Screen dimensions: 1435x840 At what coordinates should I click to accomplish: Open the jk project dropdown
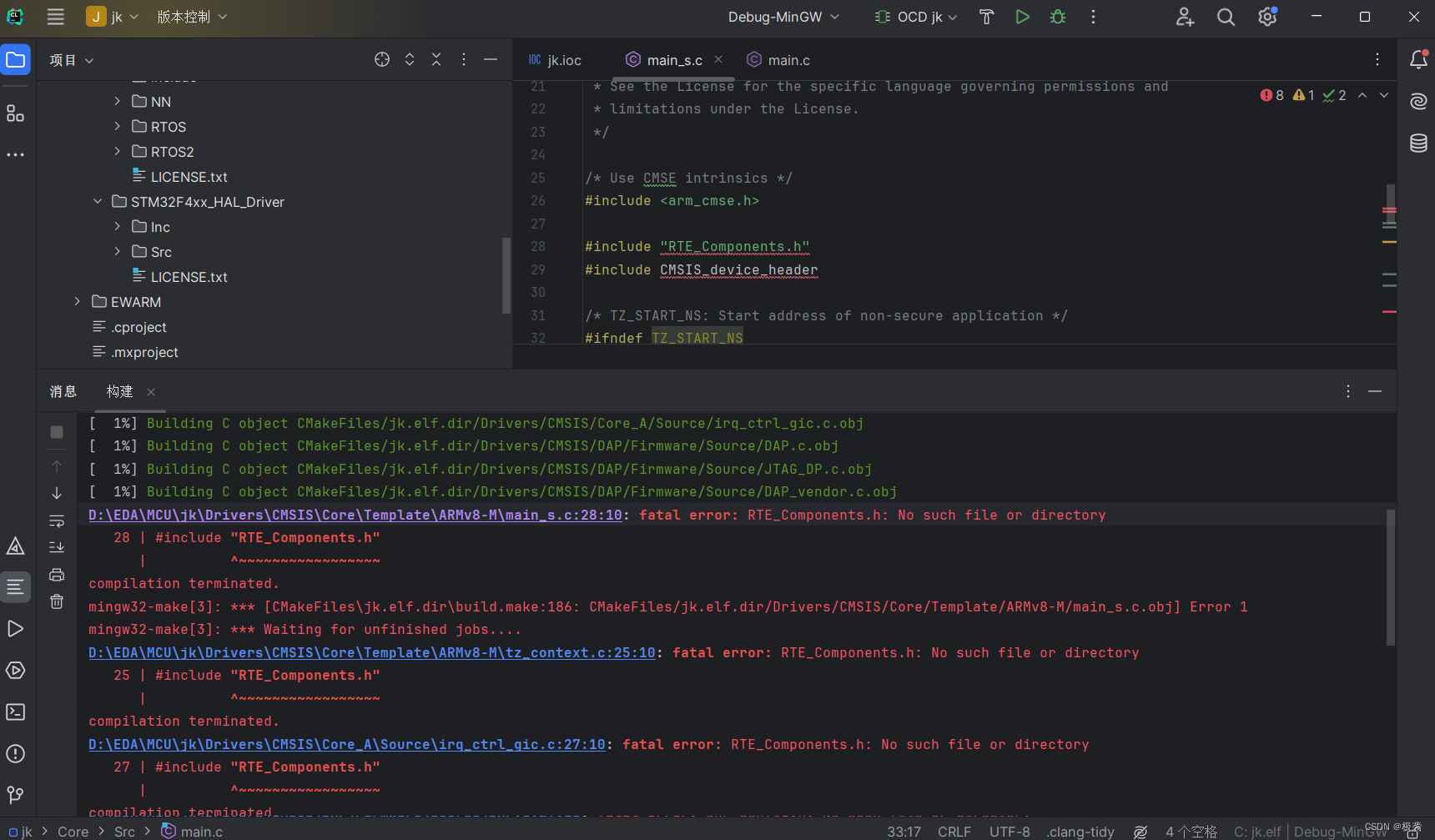(x=113, y=17)
